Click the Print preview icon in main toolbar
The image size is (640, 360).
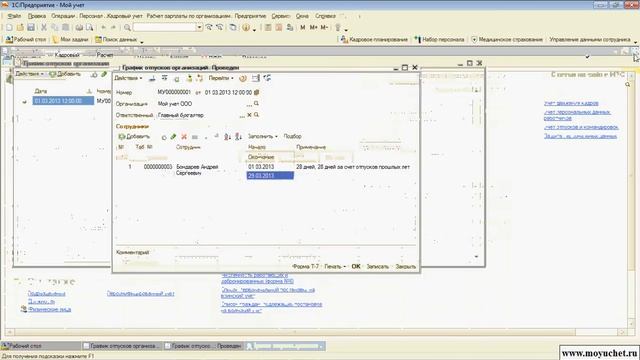(x=89, y=27)
